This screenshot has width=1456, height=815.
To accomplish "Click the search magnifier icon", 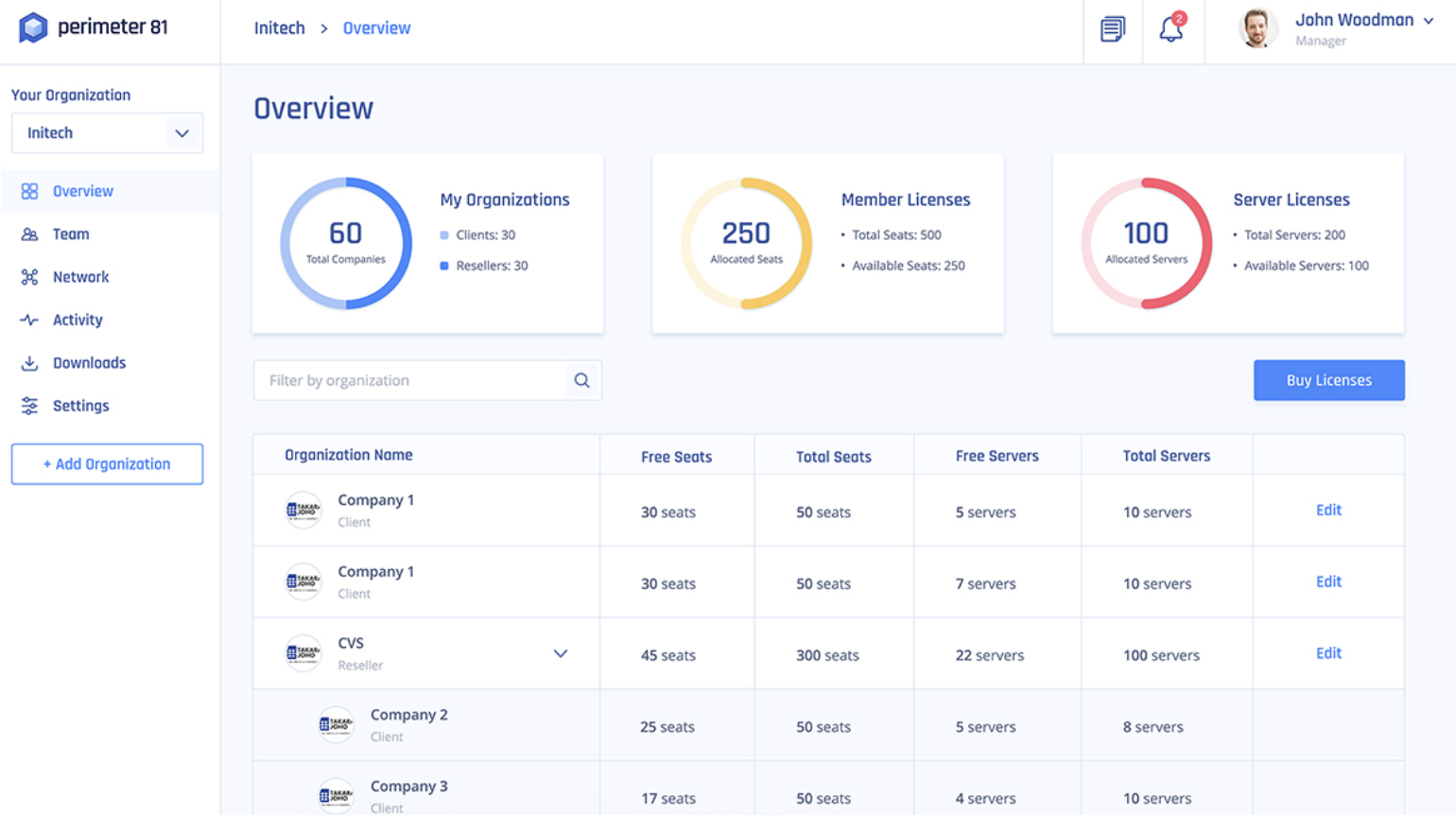I will [x=581, y=380].
